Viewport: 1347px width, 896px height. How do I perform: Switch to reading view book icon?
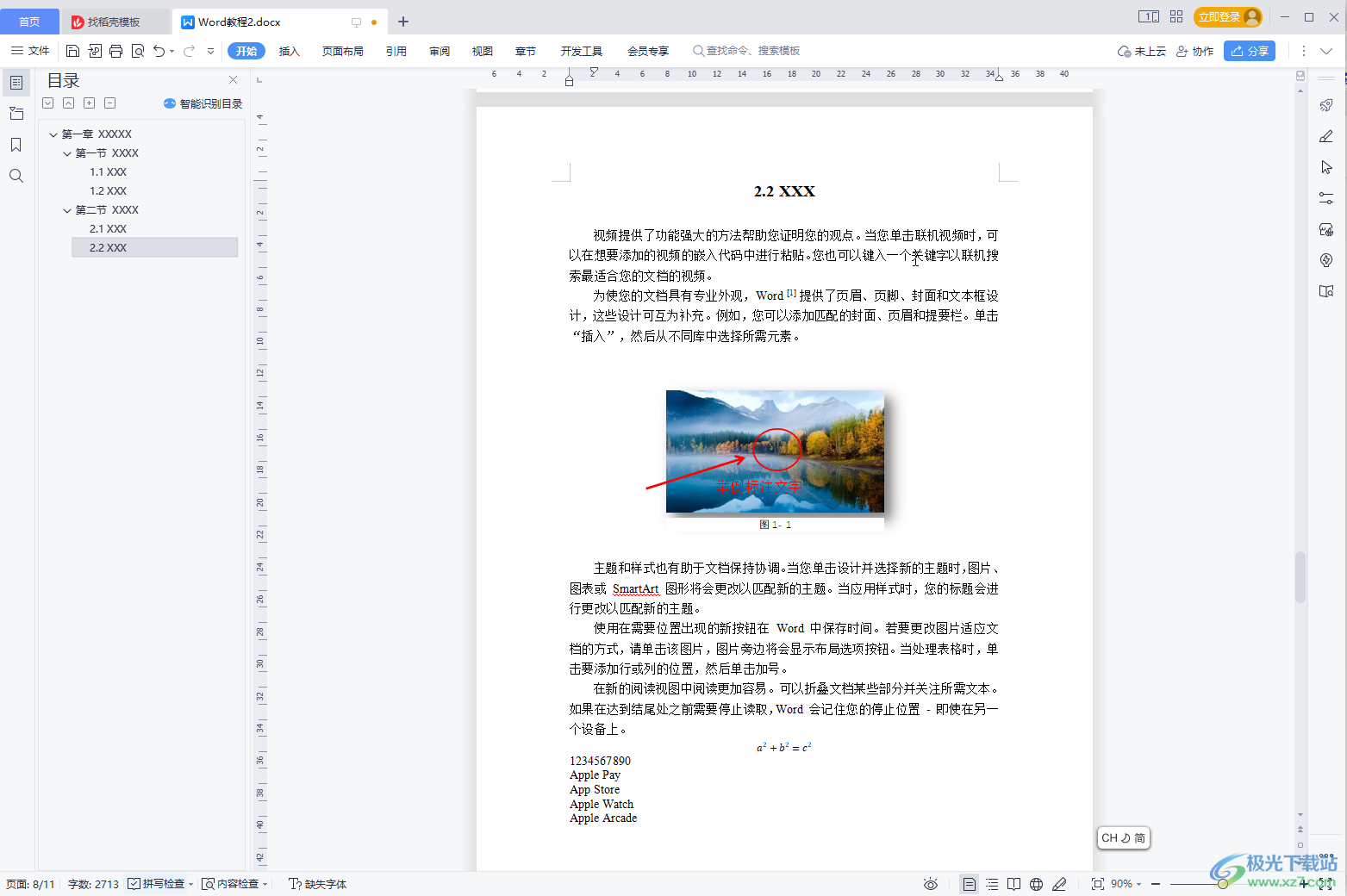(x=1014, y=884)
